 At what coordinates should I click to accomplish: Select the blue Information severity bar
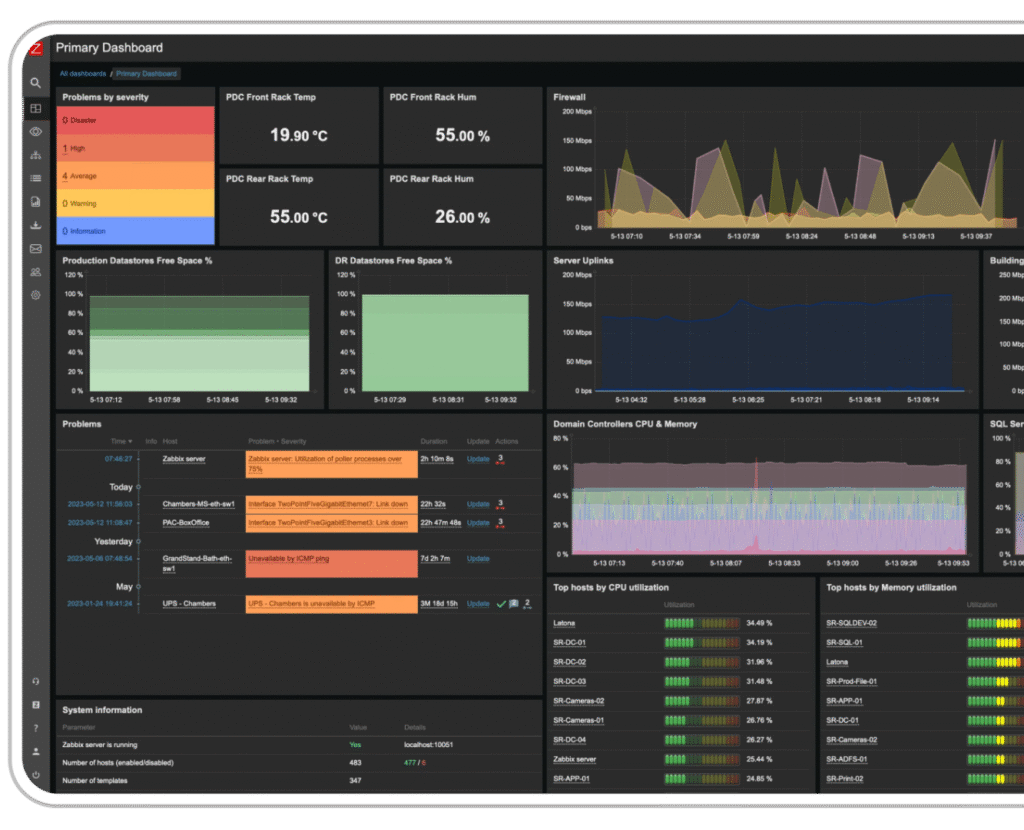click(x=136, y=231)
